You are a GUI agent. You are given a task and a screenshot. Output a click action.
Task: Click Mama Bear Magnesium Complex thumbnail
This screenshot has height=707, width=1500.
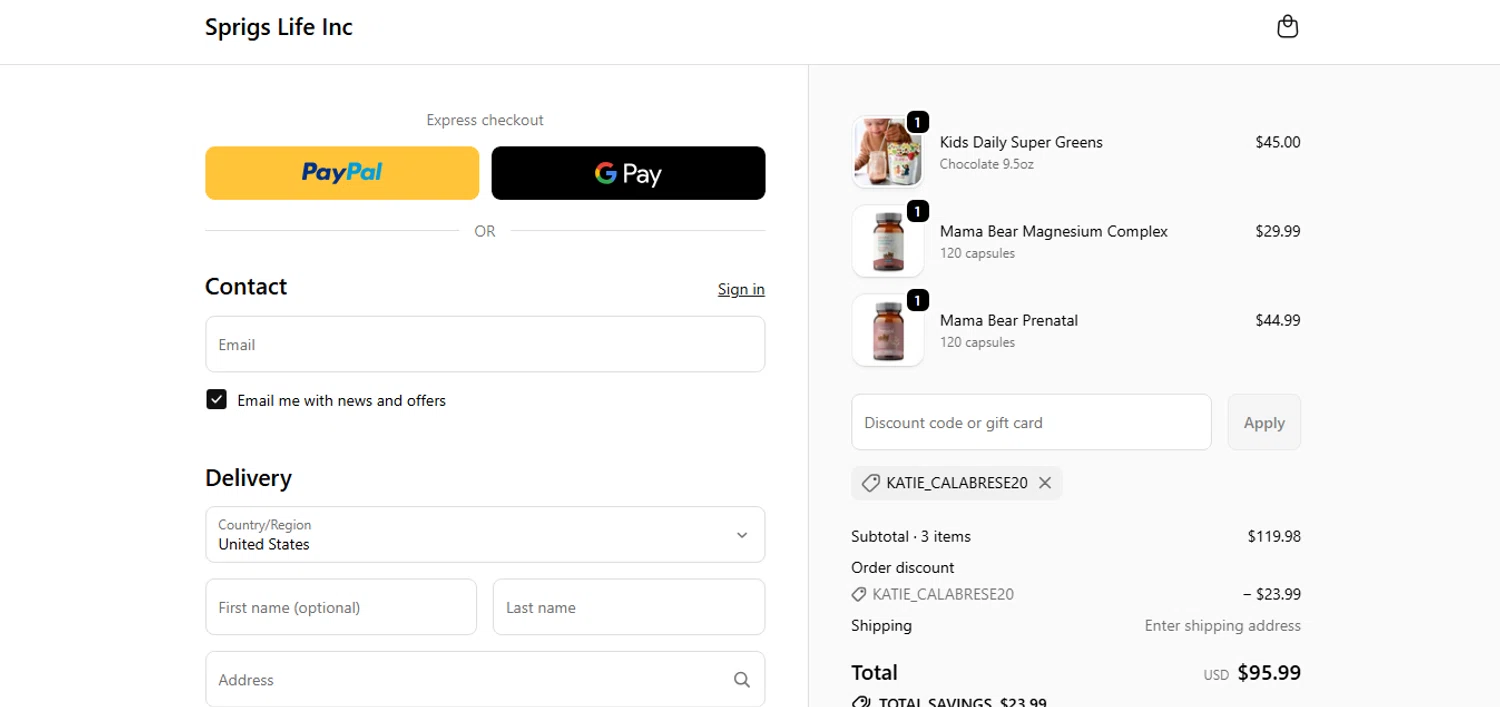888,241
